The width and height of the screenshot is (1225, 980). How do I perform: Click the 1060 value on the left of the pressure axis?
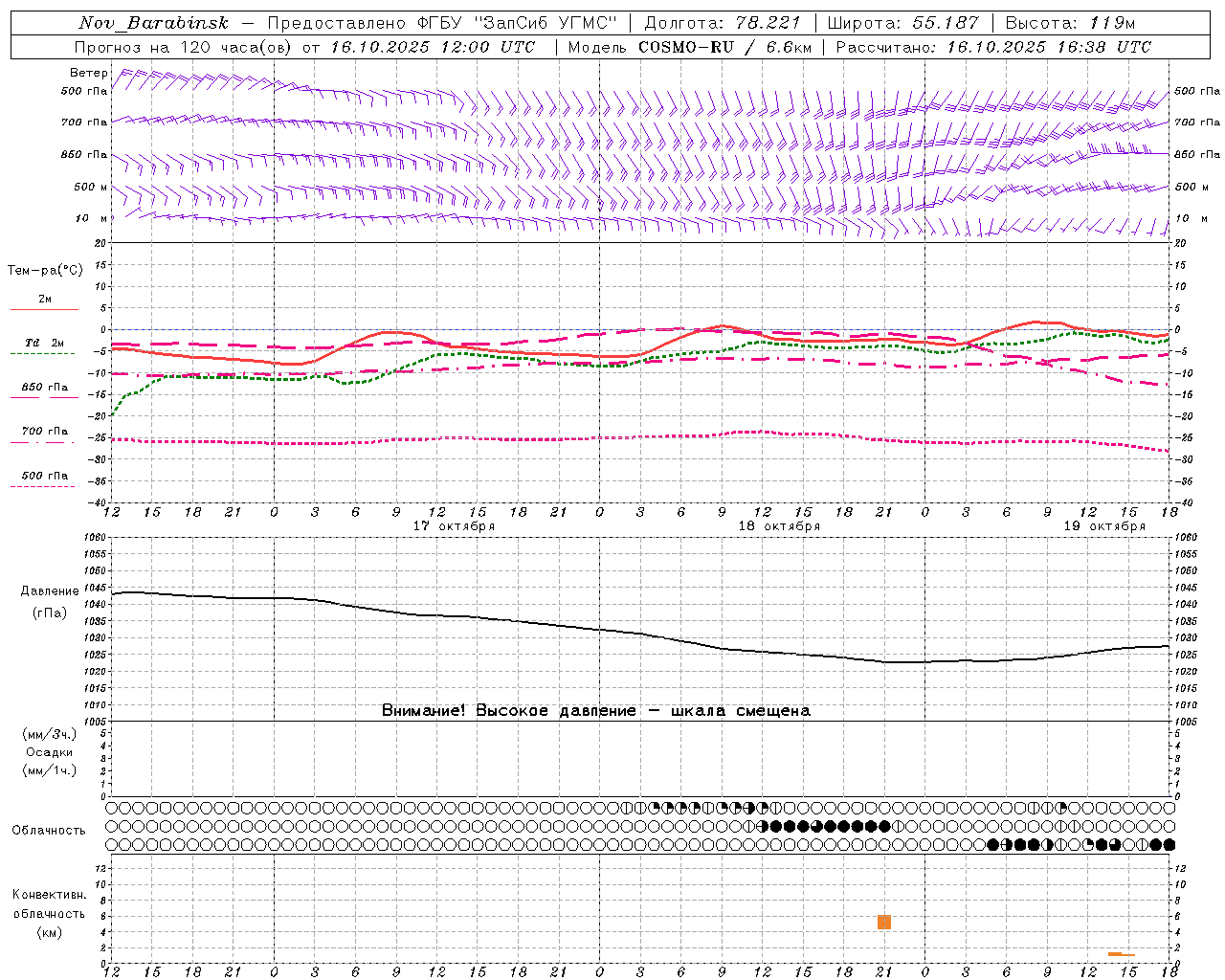tap(96, 538)
